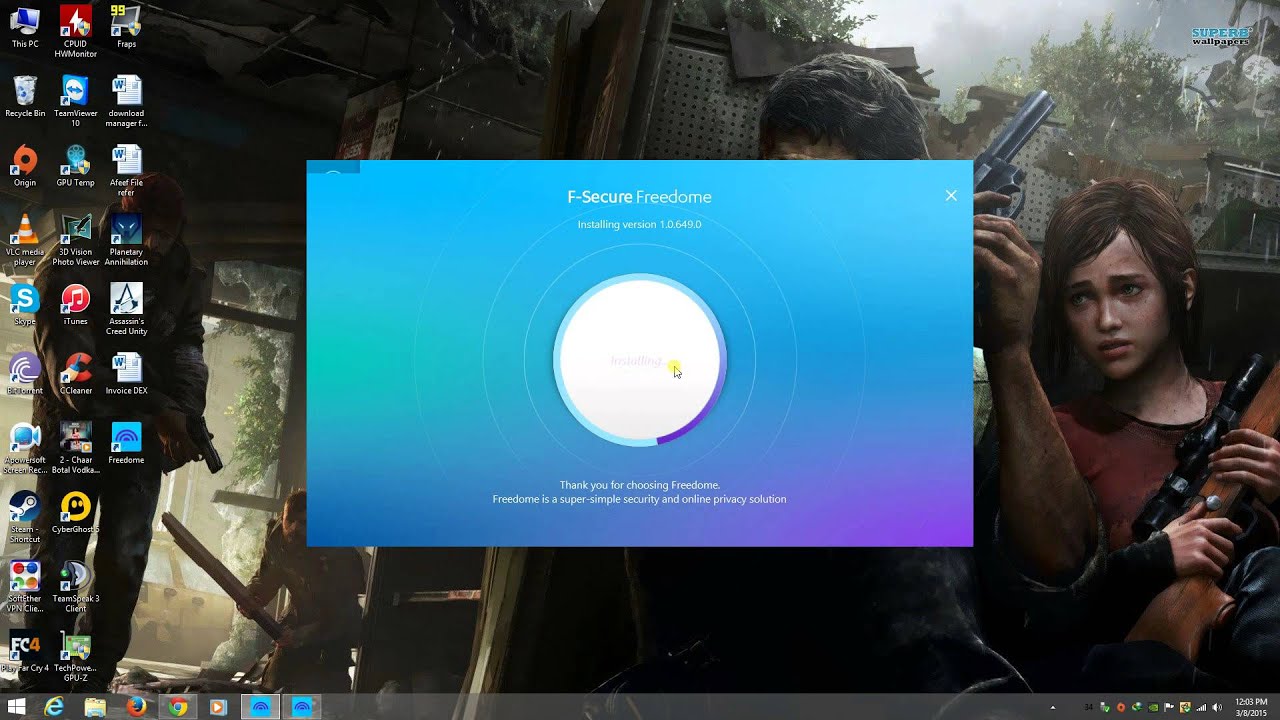Select the TeamSpeak 3 Client shortcut

pos(75,586)
